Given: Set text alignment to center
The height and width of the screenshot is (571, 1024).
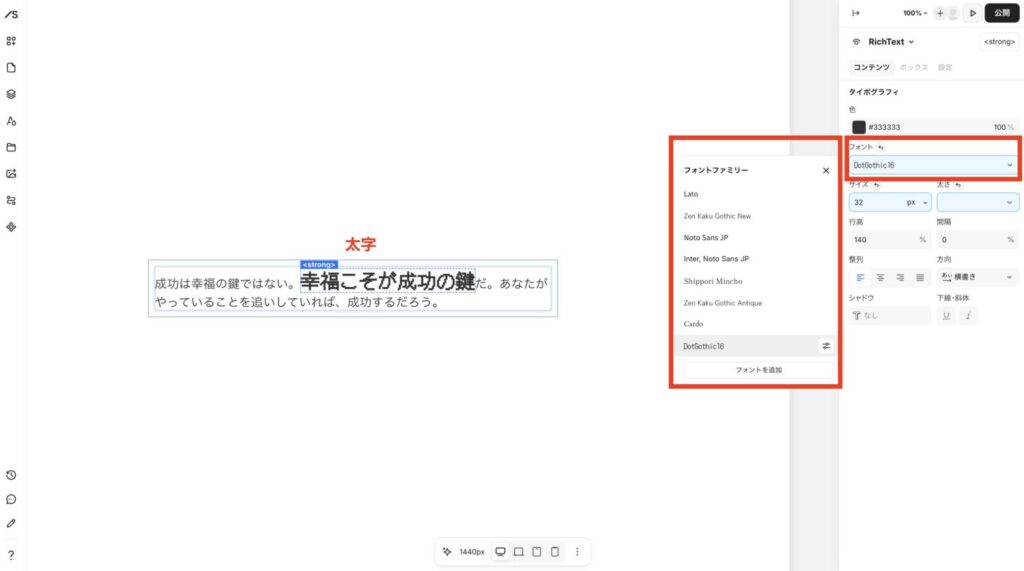Looking at the screenshot, I should (x=880, y=277).
